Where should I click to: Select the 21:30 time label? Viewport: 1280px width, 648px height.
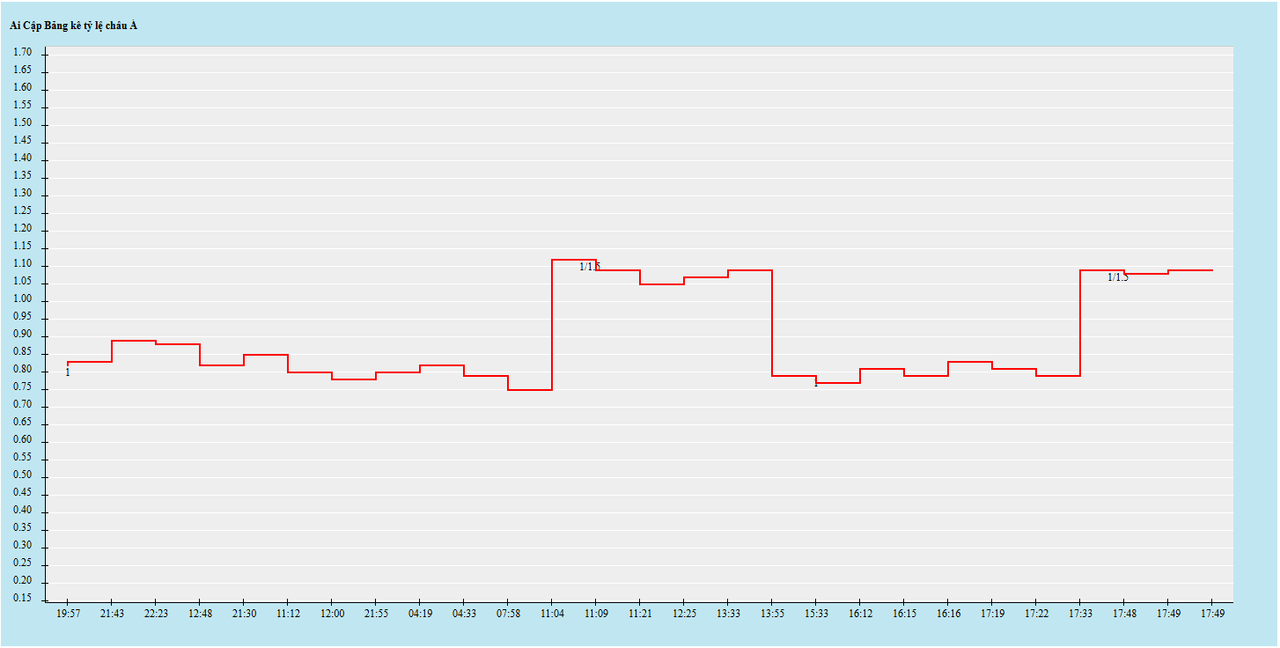244,614
